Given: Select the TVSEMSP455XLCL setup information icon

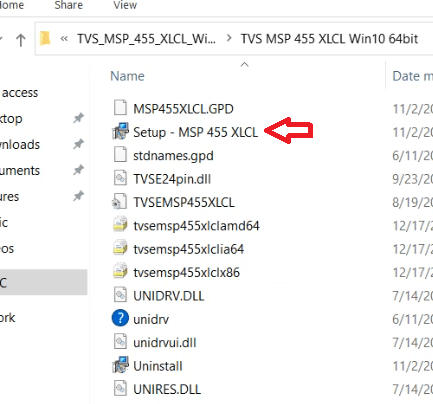Looking at the screenshot, I should coord(119,201).
